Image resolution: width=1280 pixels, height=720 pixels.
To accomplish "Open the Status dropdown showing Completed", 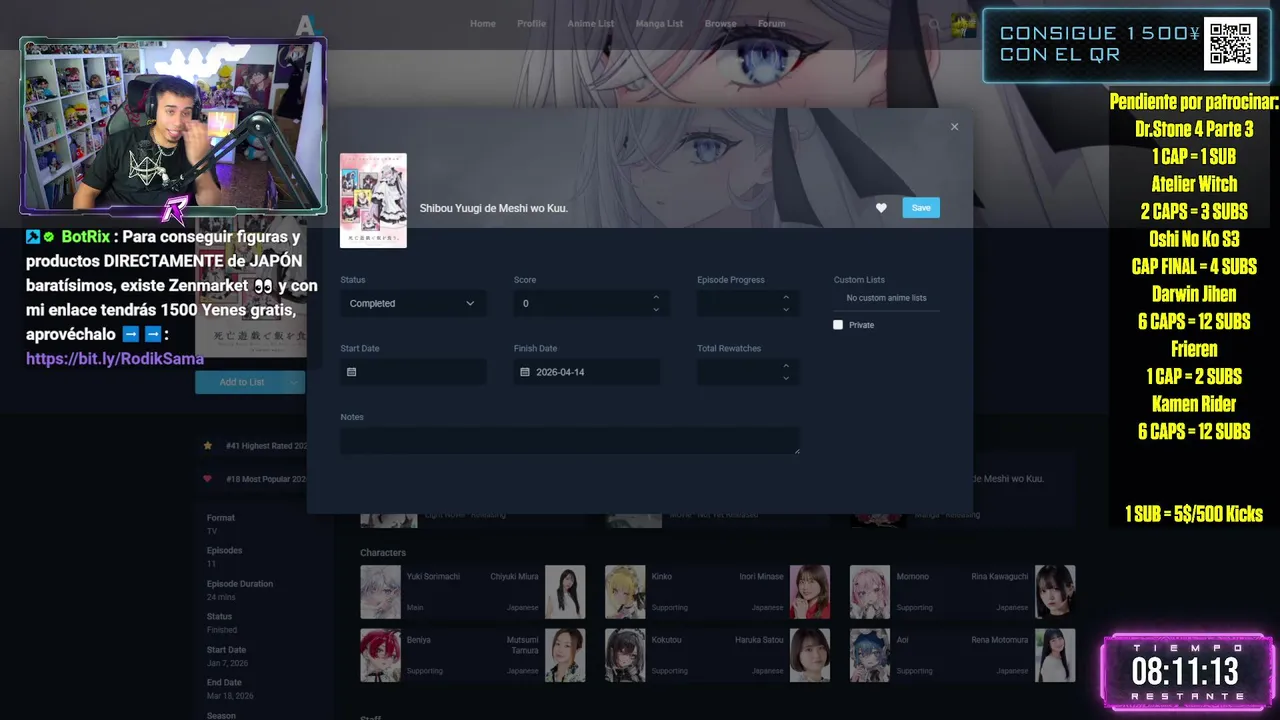I will click(413, 303).
